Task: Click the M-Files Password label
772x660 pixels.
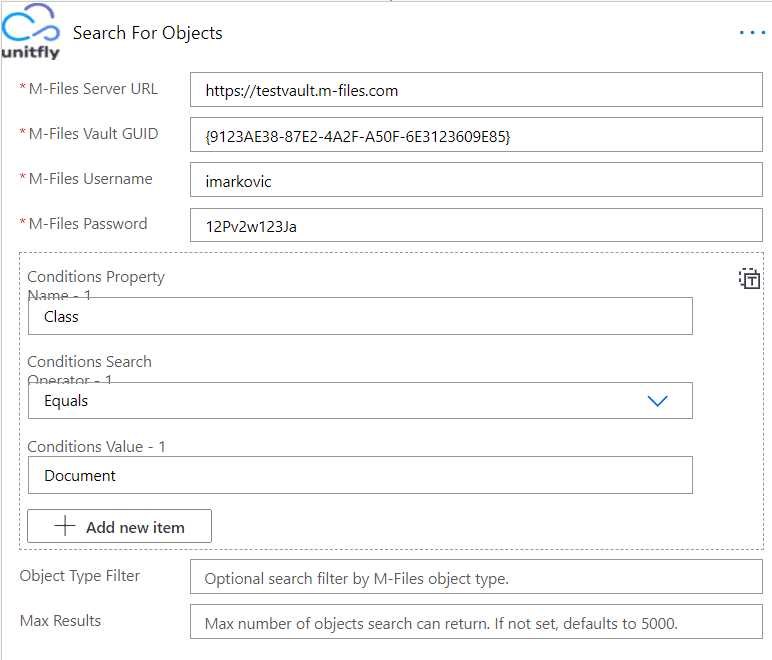Action: click(x=88, y=223)
